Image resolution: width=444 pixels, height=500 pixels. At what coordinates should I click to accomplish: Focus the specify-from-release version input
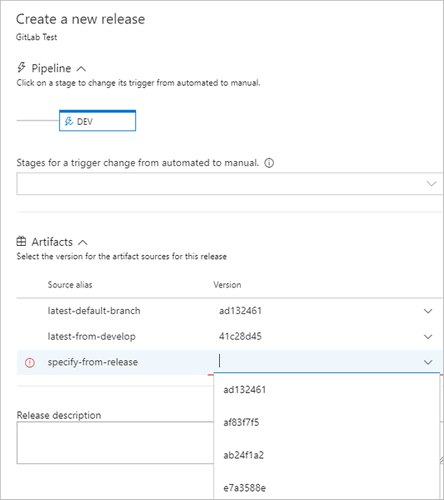pyautogui.click(x=317, y=362)
